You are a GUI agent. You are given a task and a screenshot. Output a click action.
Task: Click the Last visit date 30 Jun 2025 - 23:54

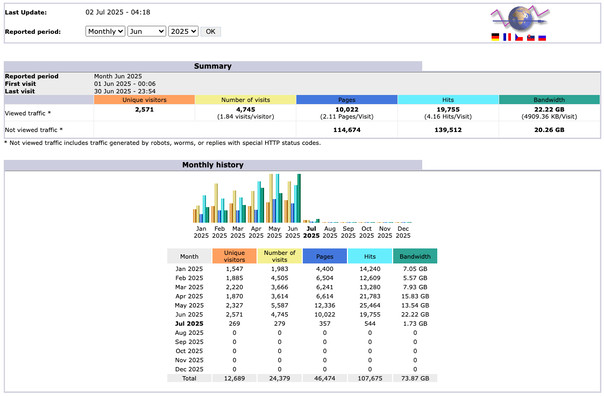pyautogui.click(x=125, y=92)
